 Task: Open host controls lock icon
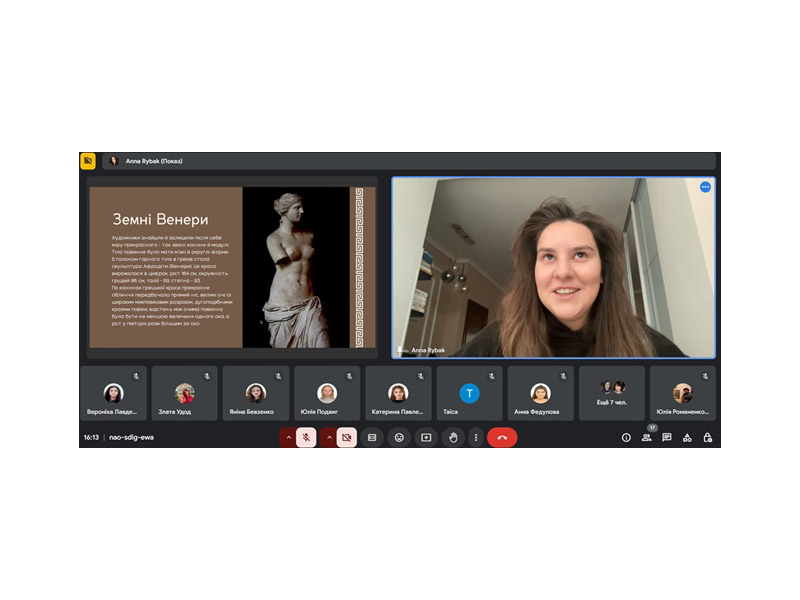pyautogui.click(x=707, y=437)
